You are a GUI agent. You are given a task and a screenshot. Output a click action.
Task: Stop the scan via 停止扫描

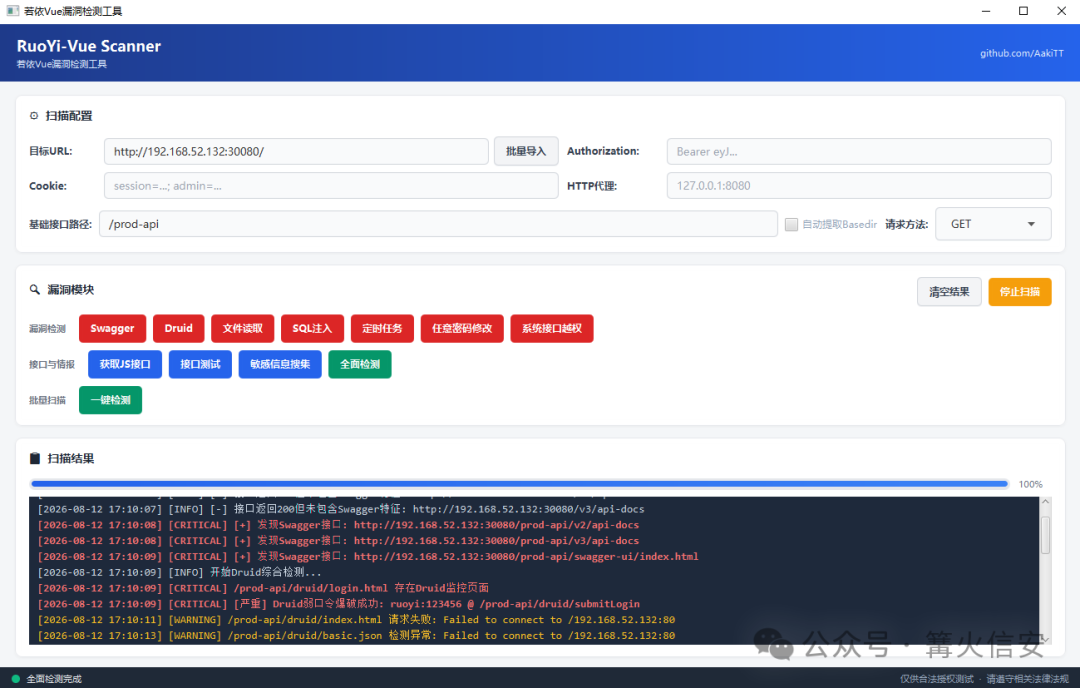click(x=1020, y=292)
